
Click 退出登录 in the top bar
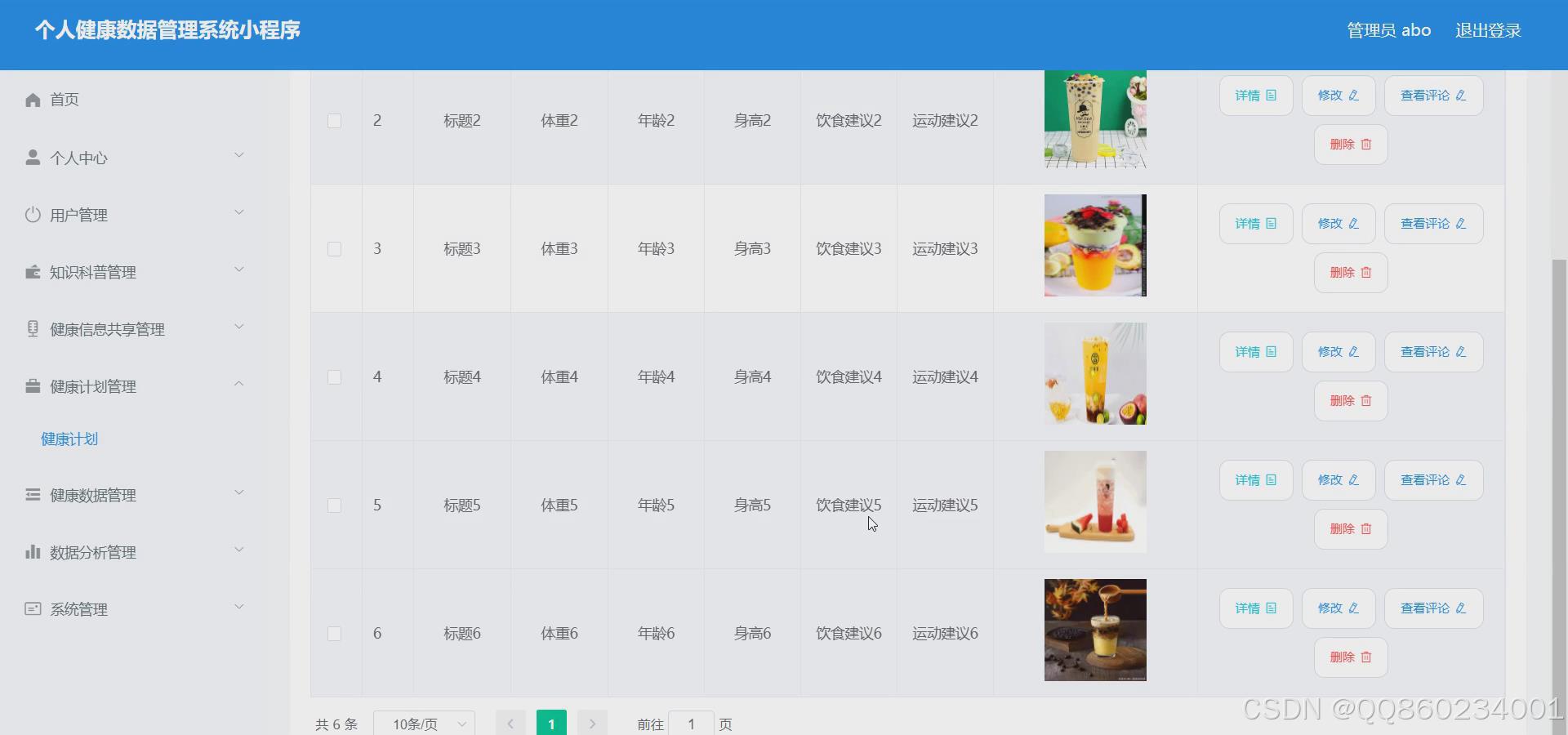pyautogui.click(x=1487, y=30)
